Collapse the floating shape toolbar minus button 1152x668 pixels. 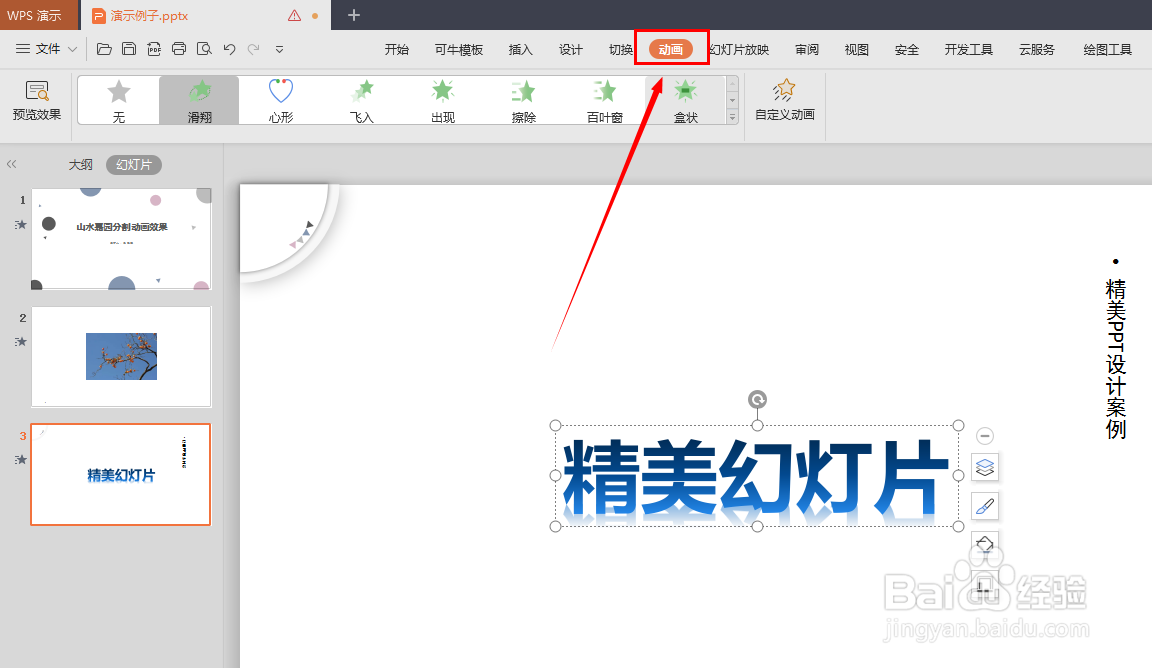coord(984,436)
